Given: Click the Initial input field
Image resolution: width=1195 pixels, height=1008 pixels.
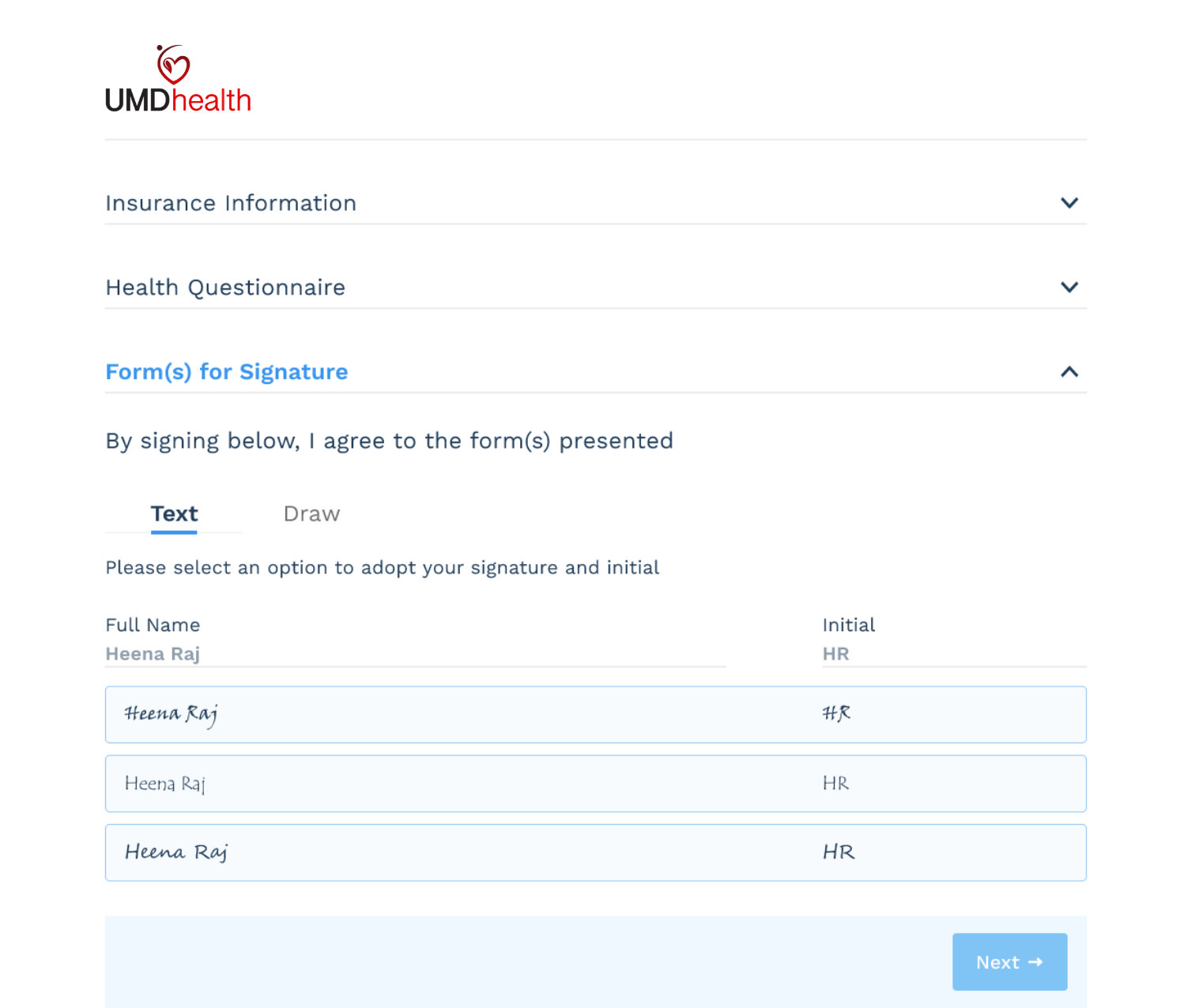Looking at the screenshot, I should pyautogui.click(x=954, y=654).
